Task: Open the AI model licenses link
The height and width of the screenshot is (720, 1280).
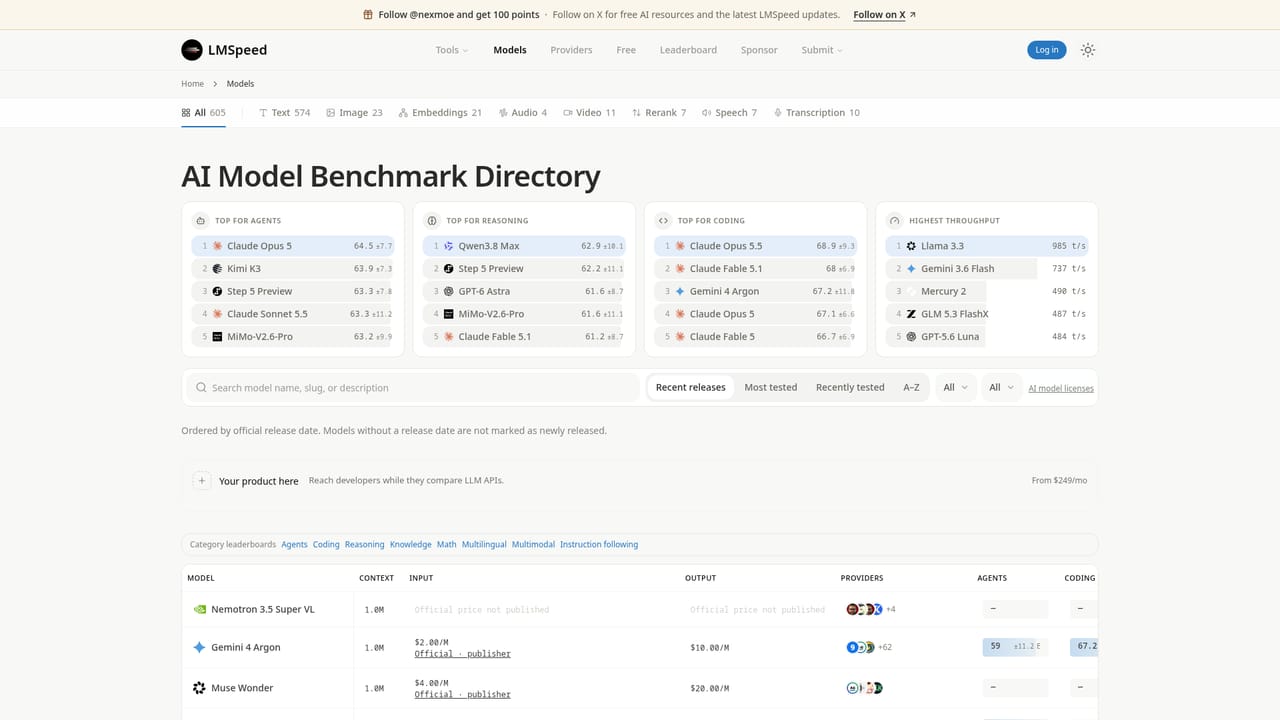Action: click(x=1061, y=388)
